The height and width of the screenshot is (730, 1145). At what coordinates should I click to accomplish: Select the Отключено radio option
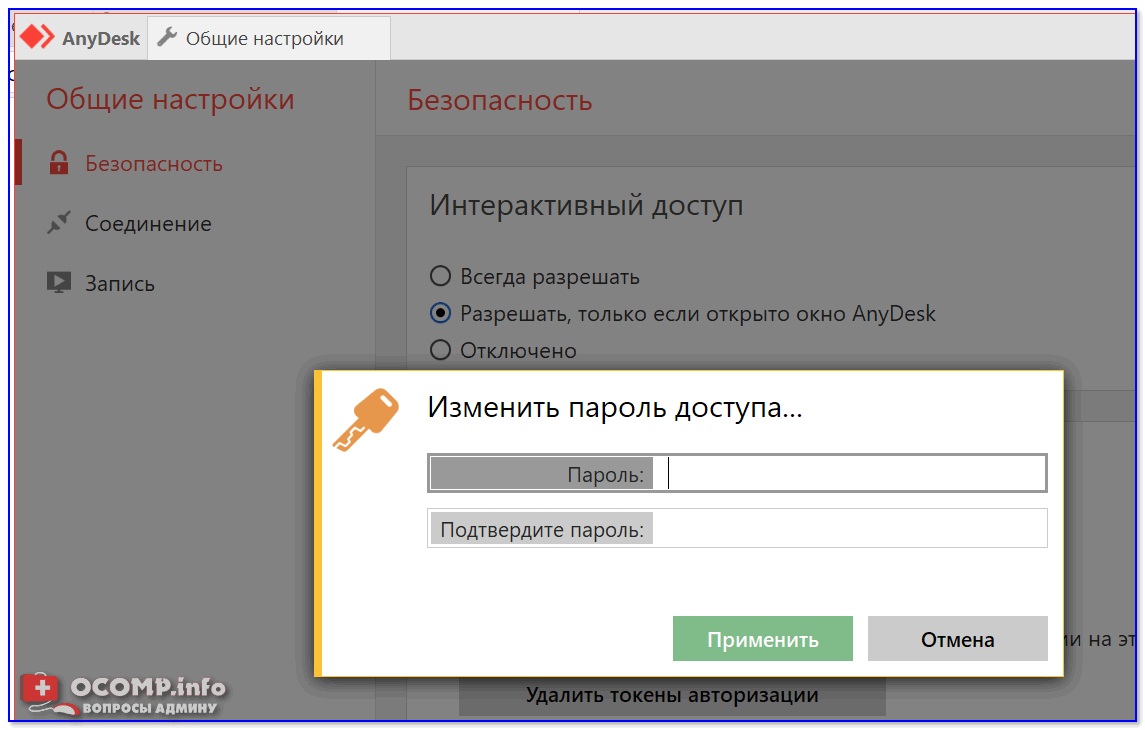click(x=440, y=350)
